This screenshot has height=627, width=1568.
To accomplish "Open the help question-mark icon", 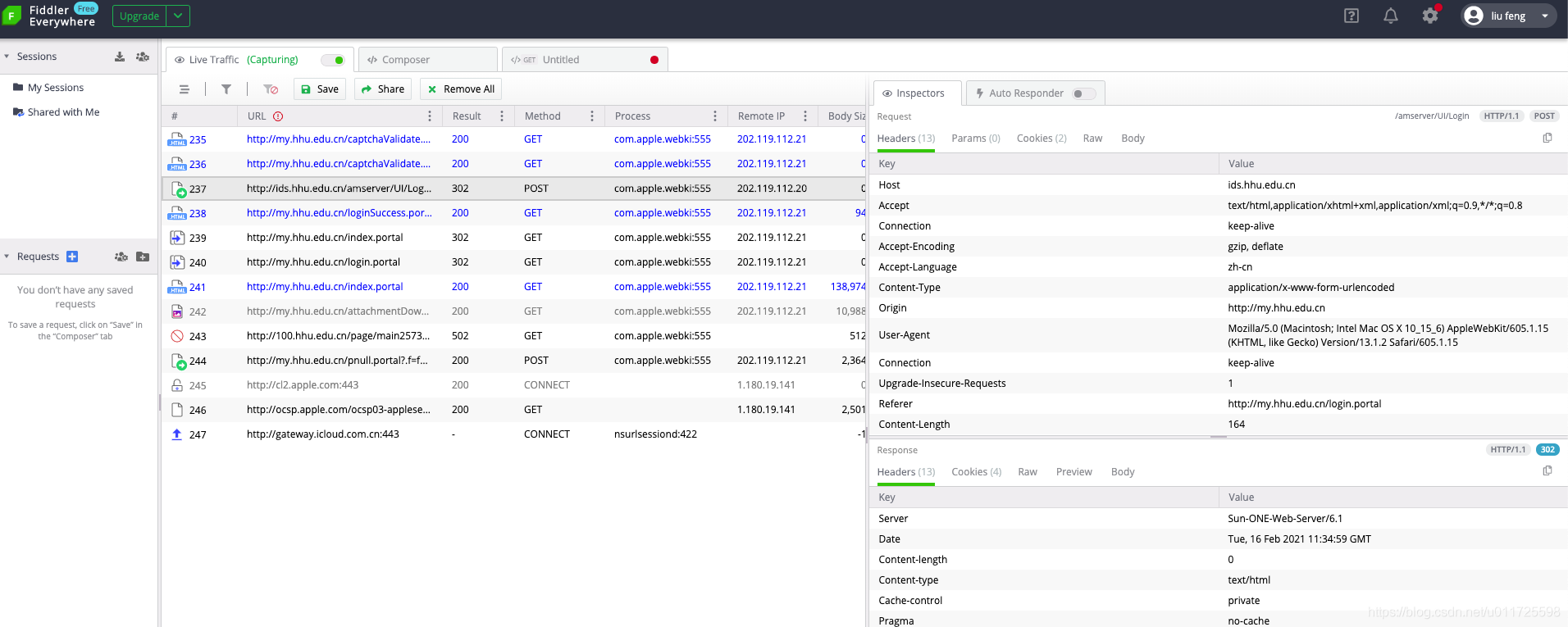I will pos(1351,16).
